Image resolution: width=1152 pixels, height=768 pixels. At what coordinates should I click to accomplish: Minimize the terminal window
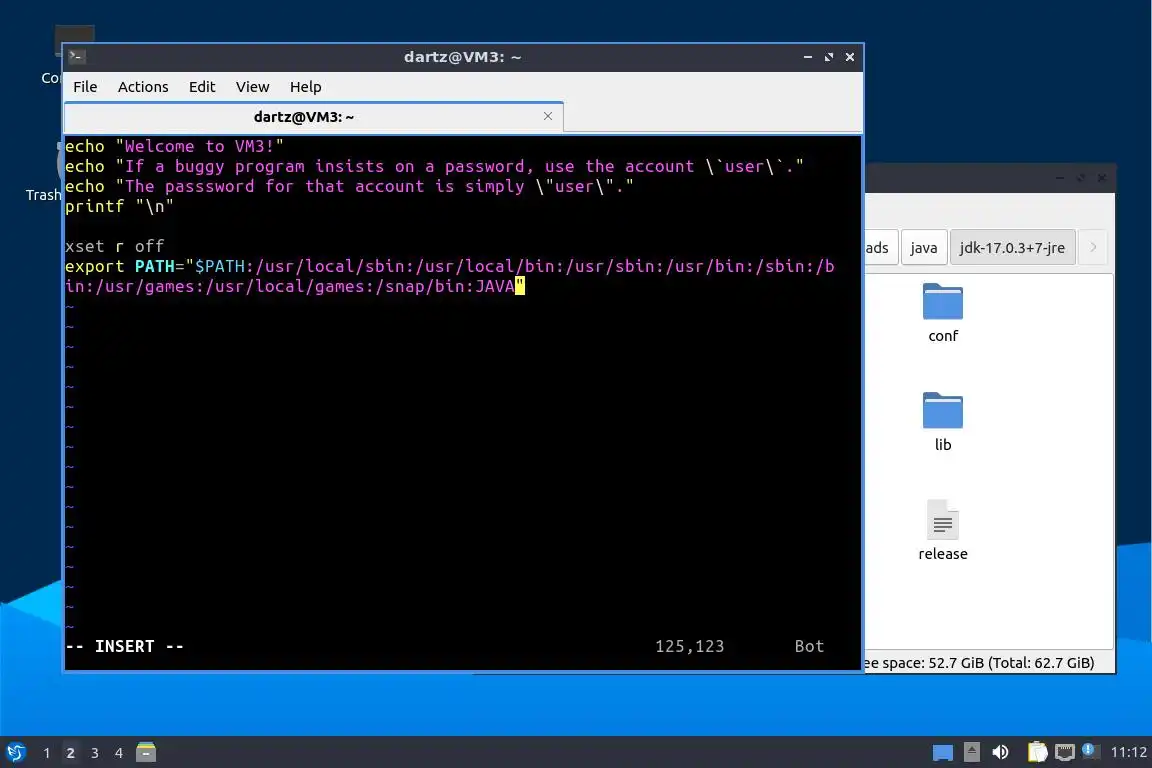[x=807, y=57]
